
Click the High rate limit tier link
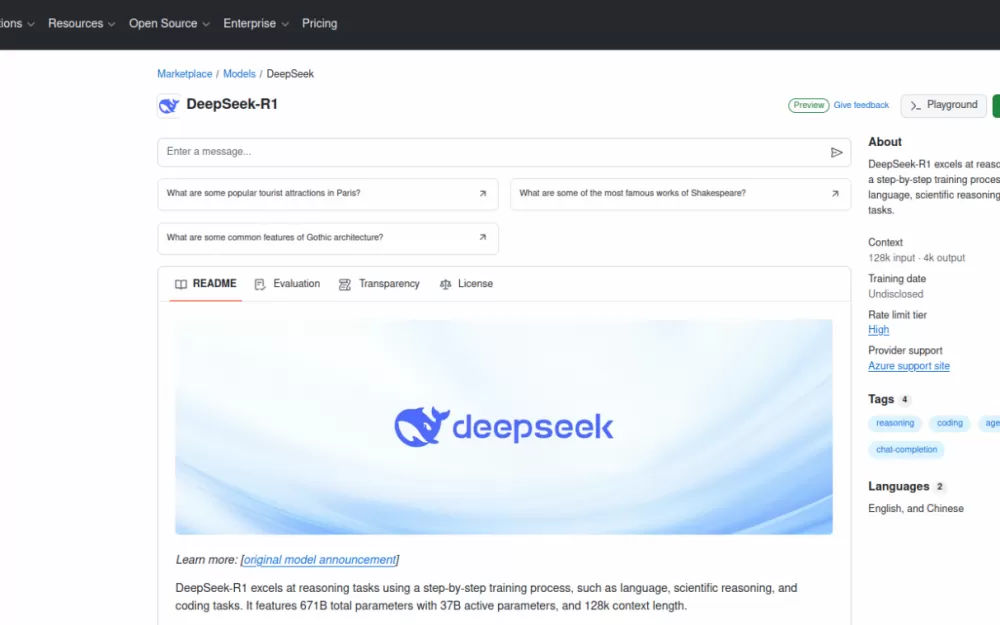click(x=878, y=330)
